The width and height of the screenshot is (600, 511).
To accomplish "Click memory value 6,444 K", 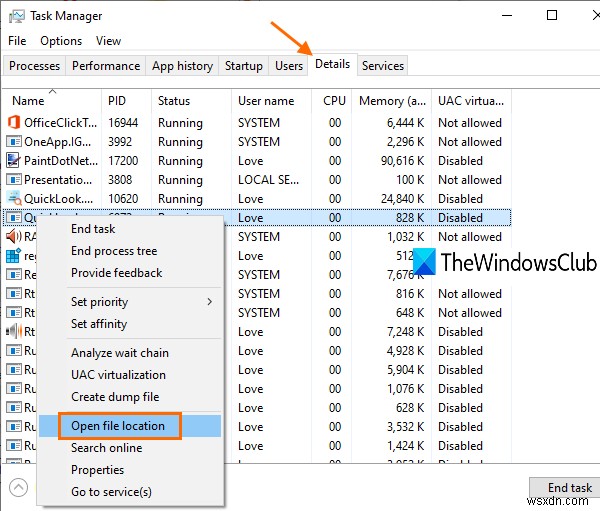I will coord(406,123).
